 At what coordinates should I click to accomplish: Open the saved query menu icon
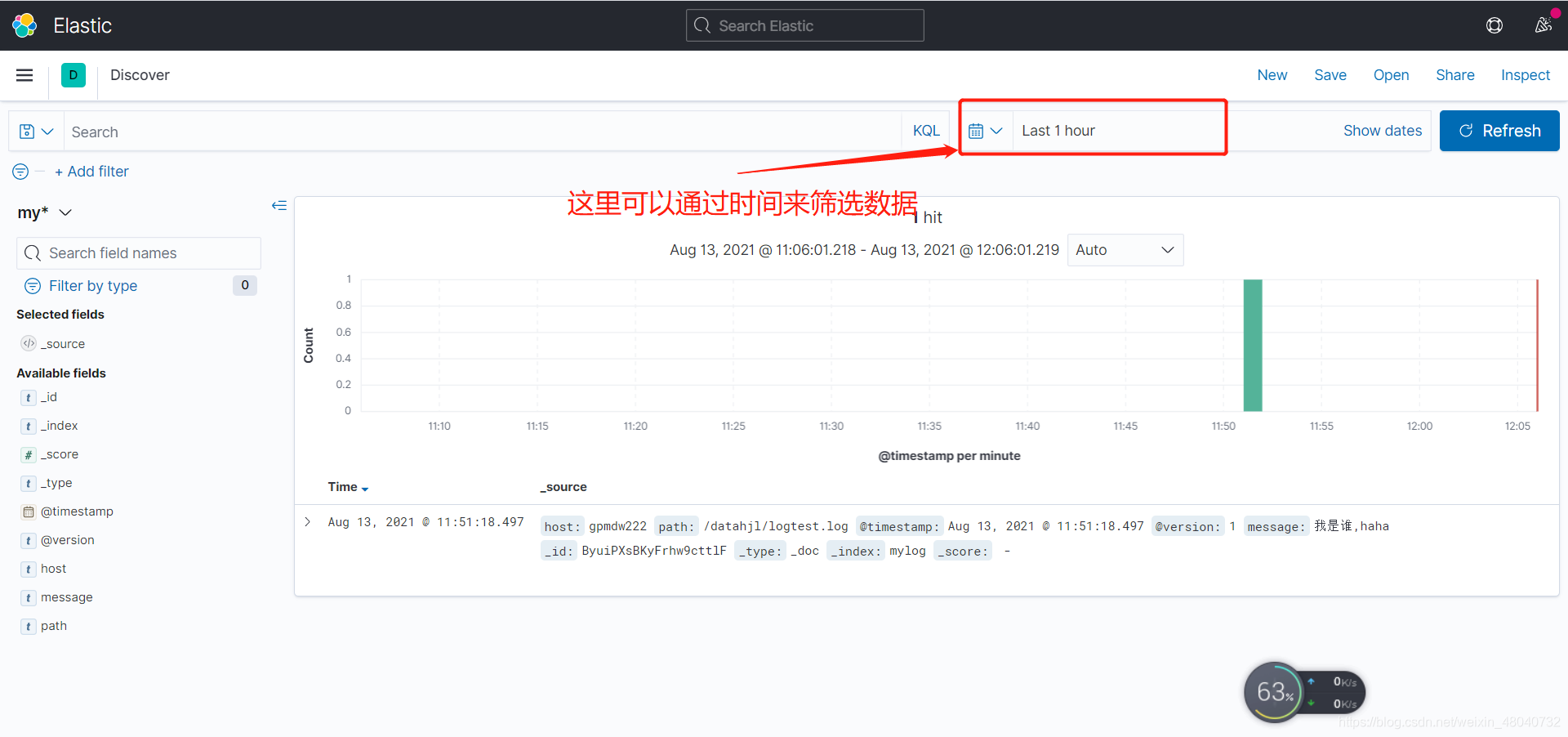click(x=36, y=132)
